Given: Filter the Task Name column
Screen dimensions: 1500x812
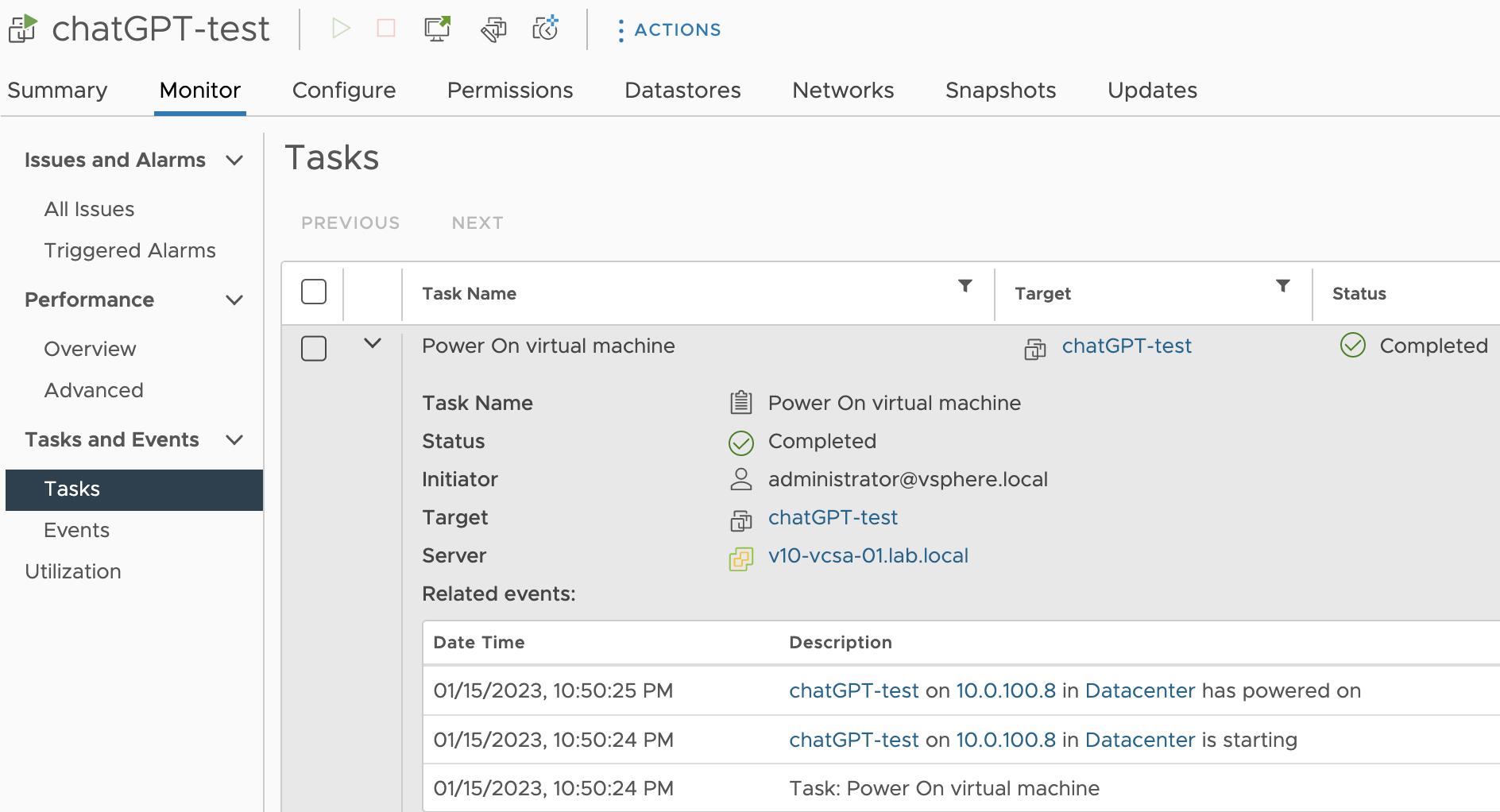Looking at the screenshot, I should coord(965,286).
